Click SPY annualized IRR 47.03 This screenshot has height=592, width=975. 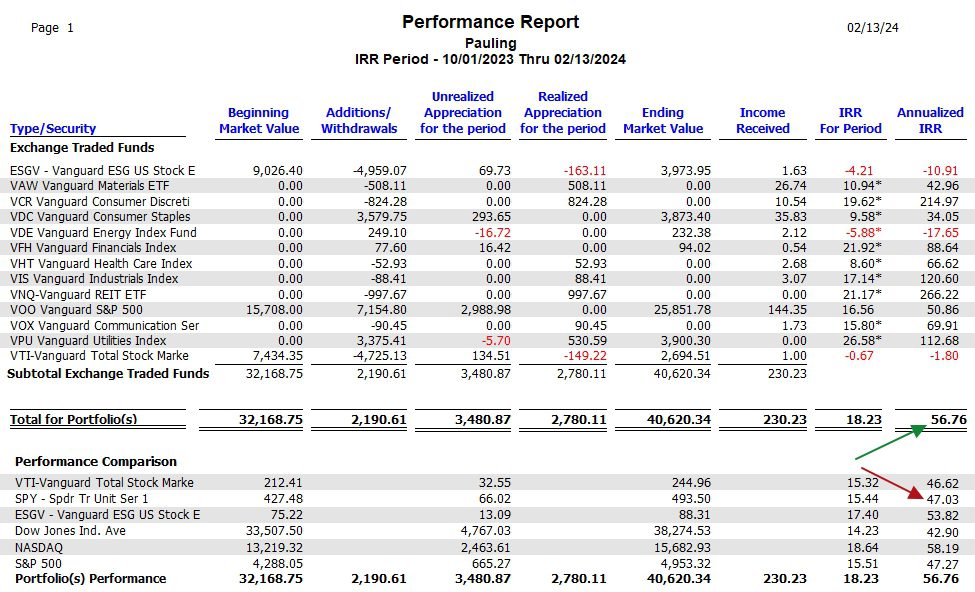[x=943, y=499]
